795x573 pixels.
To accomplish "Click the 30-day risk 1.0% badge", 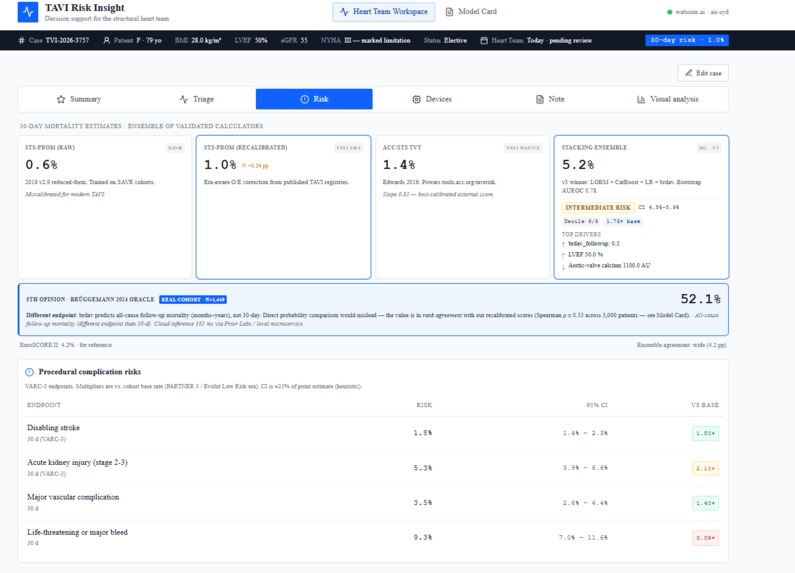I will click(x=687, y=40).
